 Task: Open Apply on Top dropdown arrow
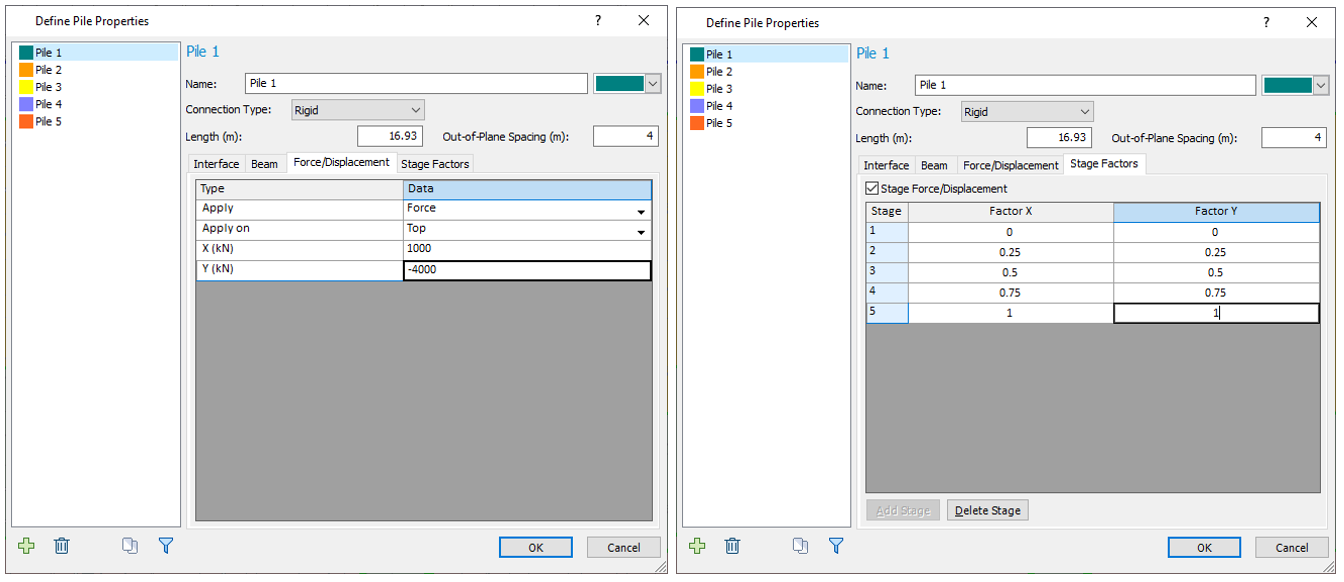pos(640,231)
